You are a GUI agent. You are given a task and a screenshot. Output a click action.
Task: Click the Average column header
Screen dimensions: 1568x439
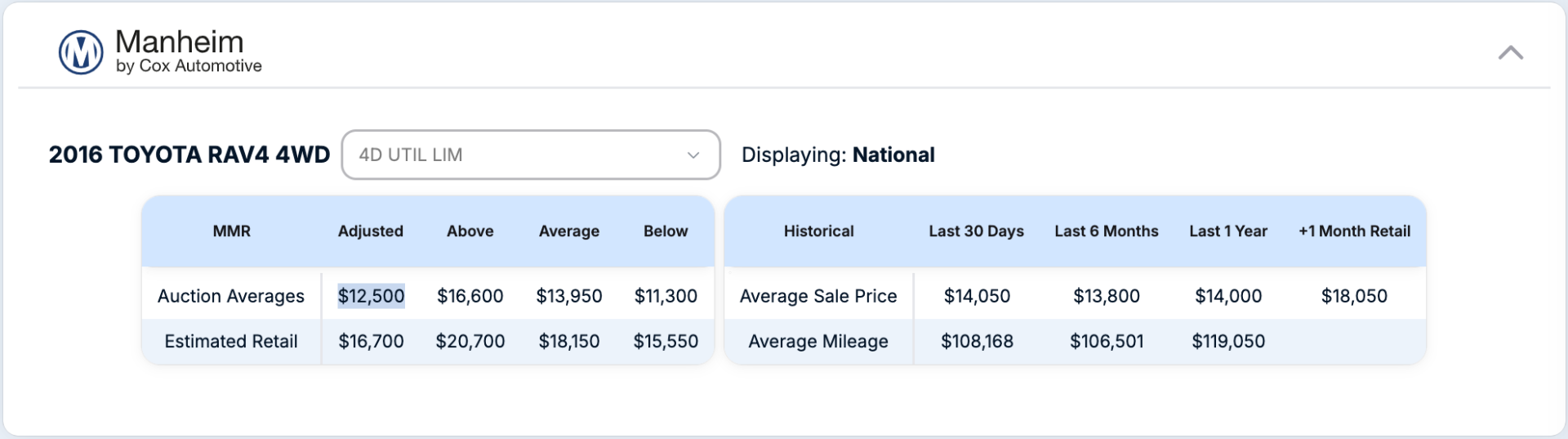point(569,231)
